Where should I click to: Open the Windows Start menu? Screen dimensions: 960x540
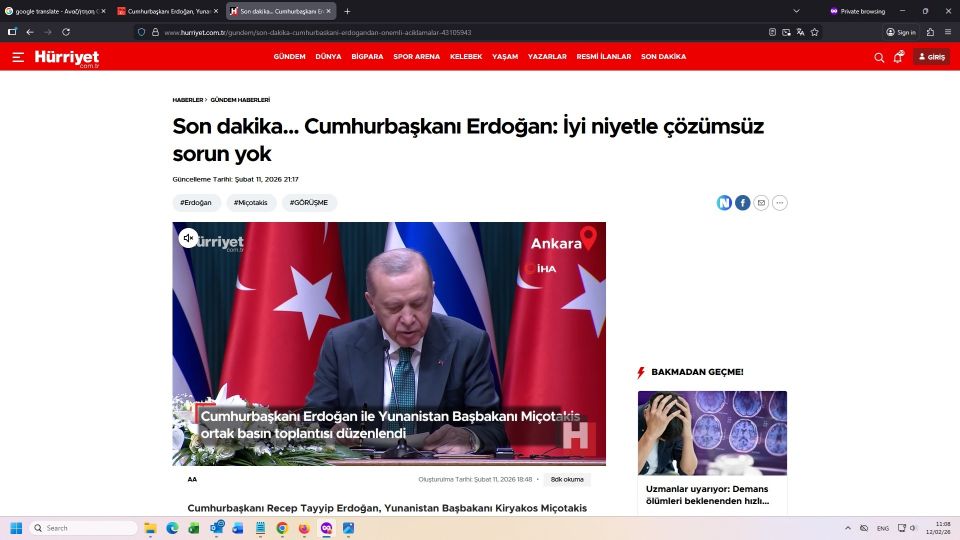coord(16,528)
